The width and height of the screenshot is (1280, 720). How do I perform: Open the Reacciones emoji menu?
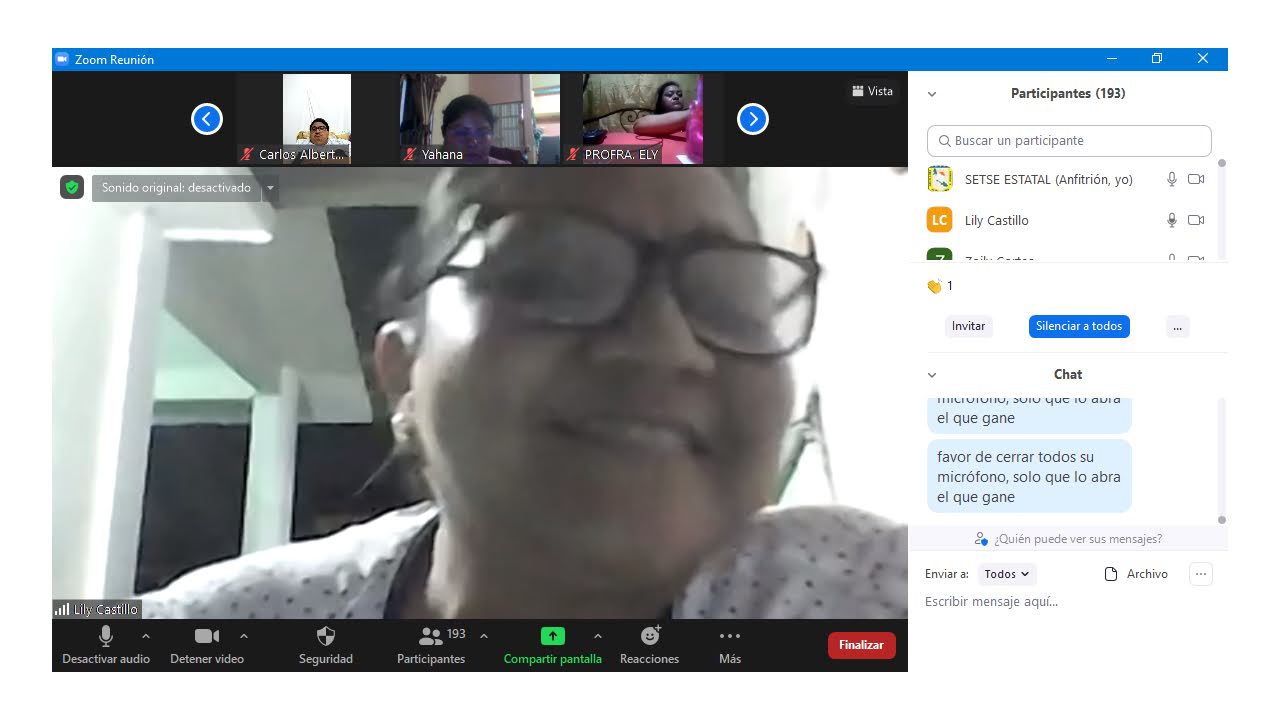[x=650, y=645]
